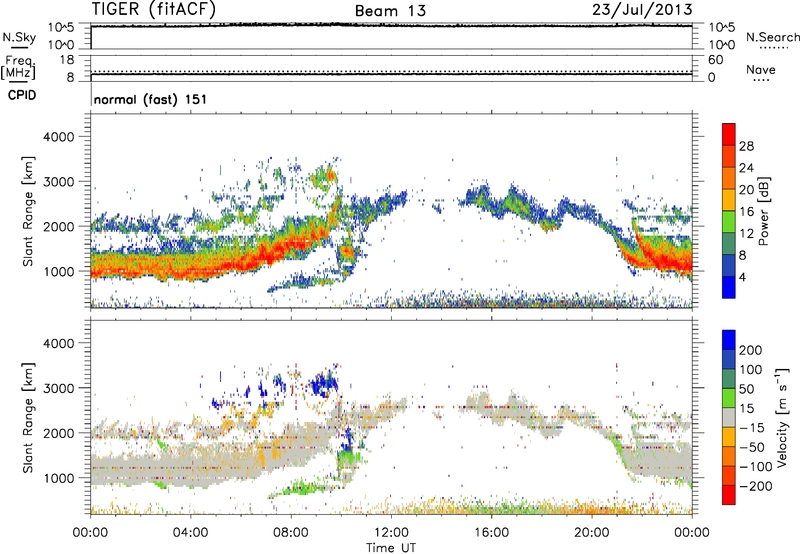800x554 pixels.
Task: Click the 16:00 time tick label
Action: click(491, 533)
